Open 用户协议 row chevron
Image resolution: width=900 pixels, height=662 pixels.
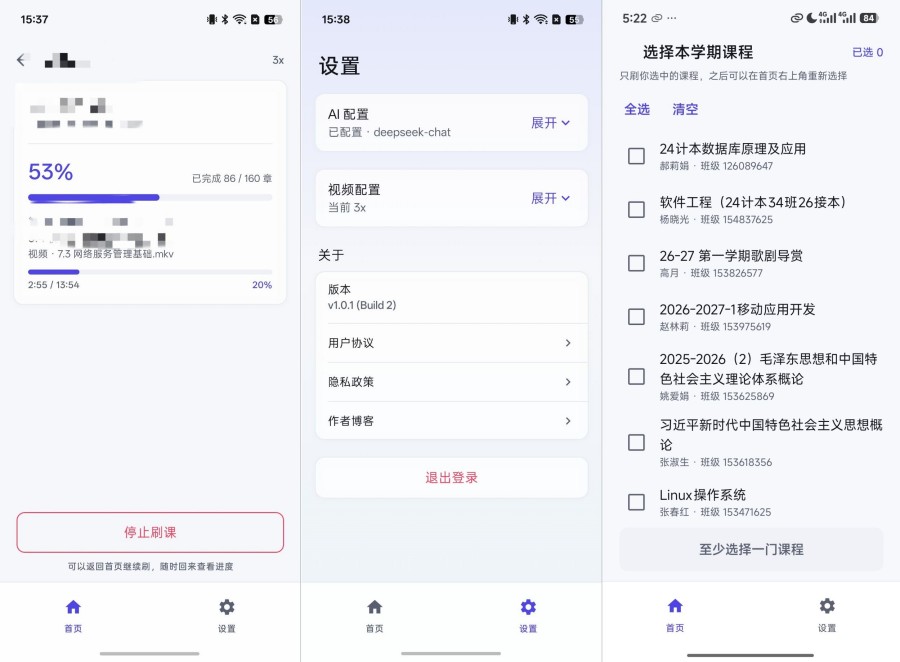pyautogui.click(x=568, y=343)
